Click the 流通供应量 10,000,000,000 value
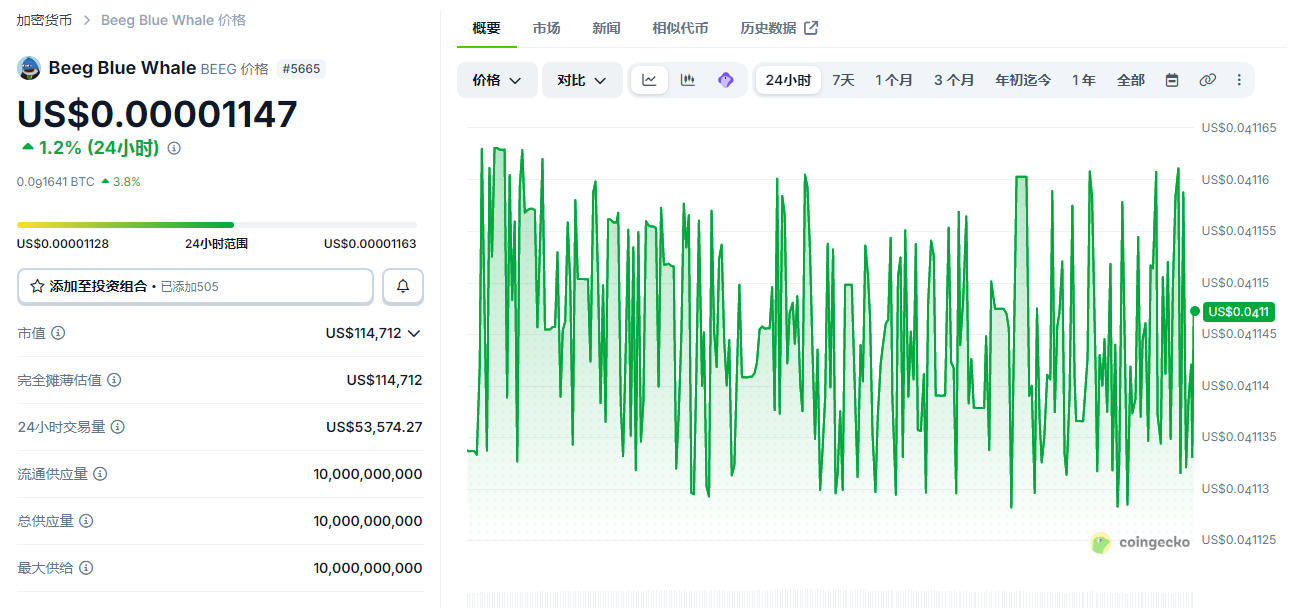 [x=368, y=474]
